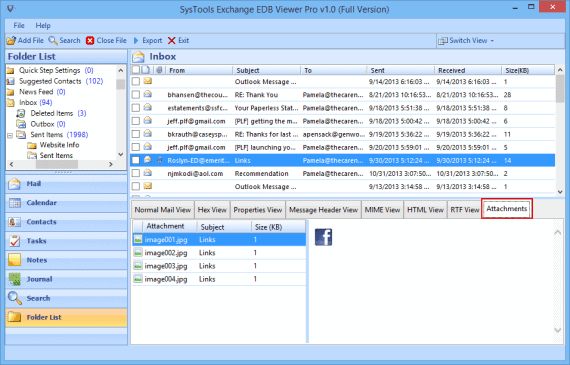570x365 pixels.
Task: Collapse the Sent Items (1998) tree node
Action: pos(10,135)
